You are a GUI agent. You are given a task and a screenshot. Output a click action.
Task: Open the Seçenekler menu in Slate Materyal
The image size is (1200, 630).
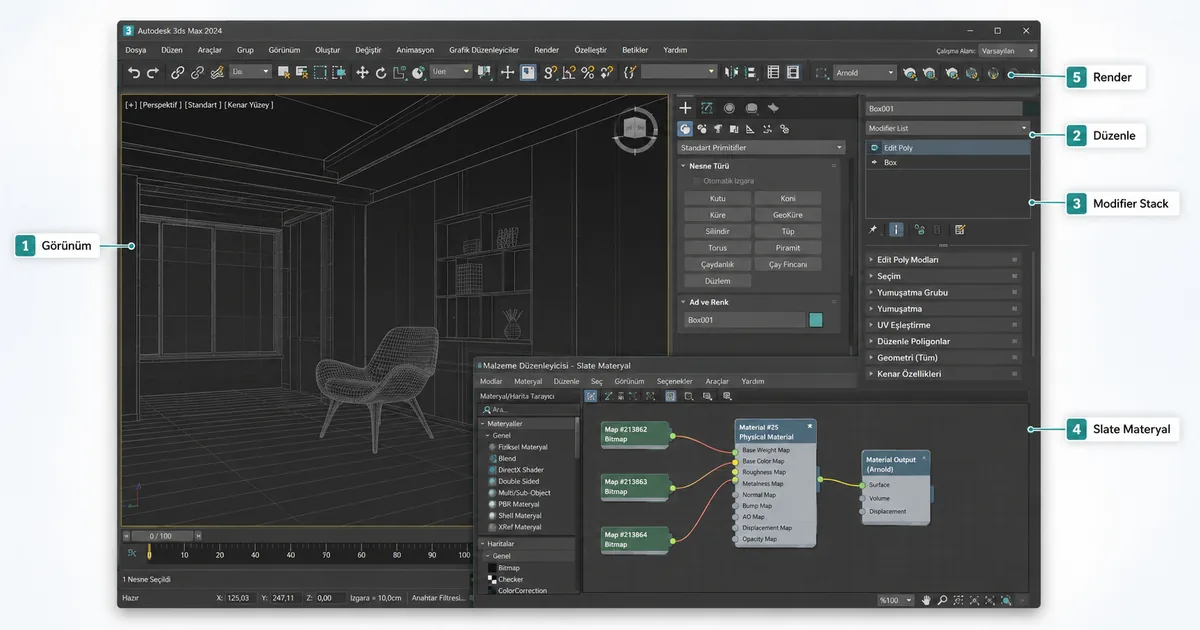(x=675, y=381)
